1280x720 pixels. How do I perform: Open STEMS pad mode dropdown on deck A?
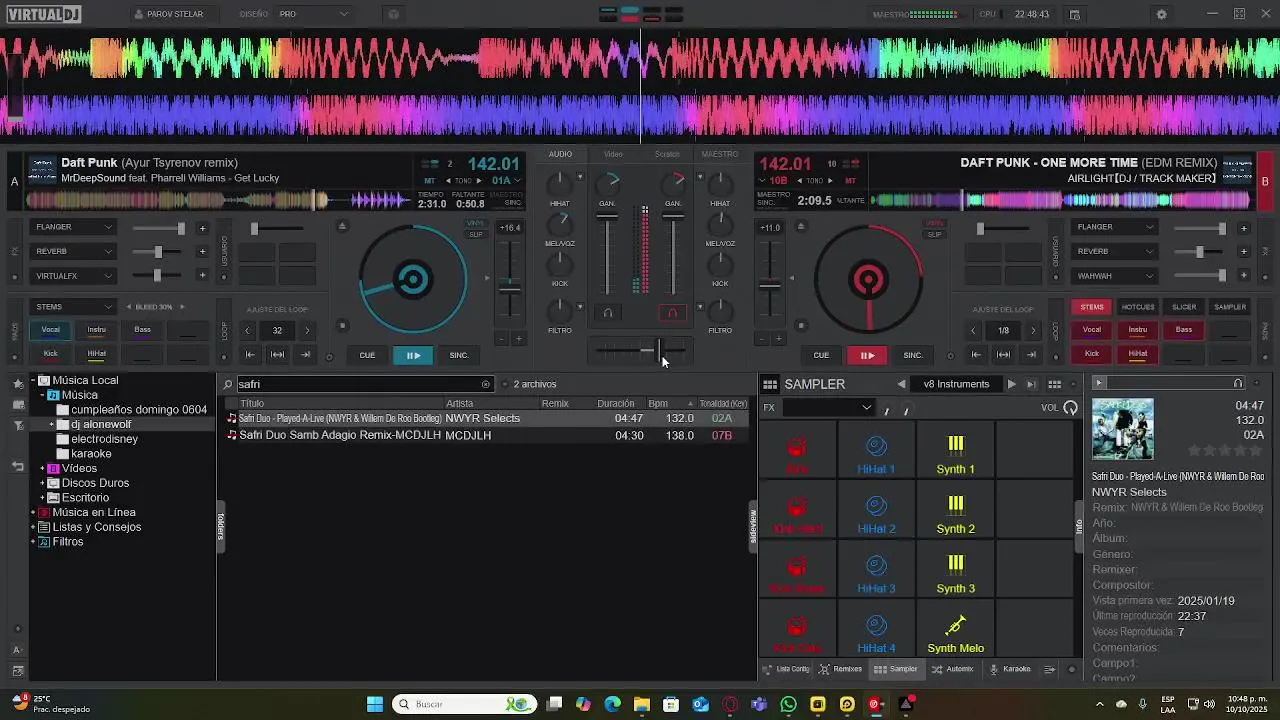tap(73, 307)
